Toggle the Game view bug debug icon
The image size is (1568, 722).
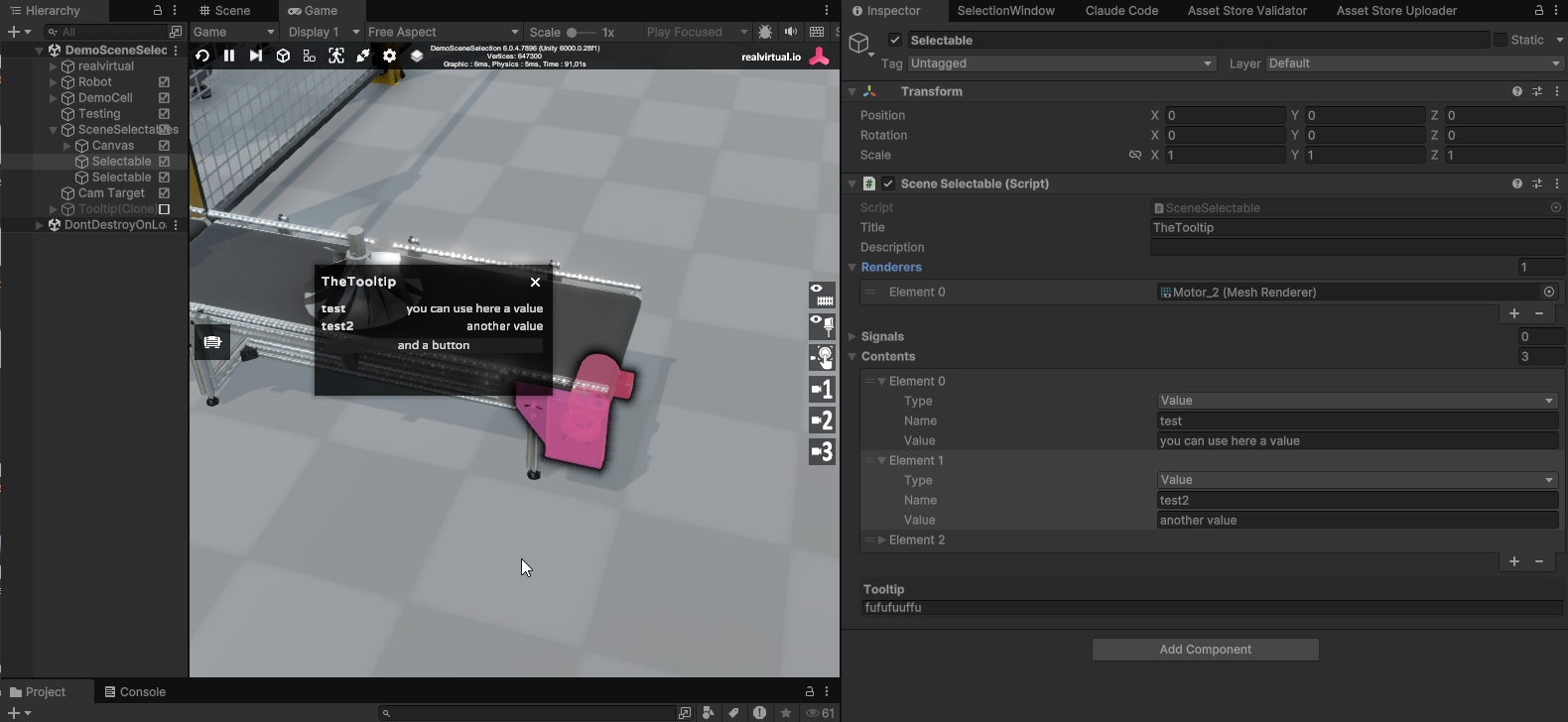[765, 32]
